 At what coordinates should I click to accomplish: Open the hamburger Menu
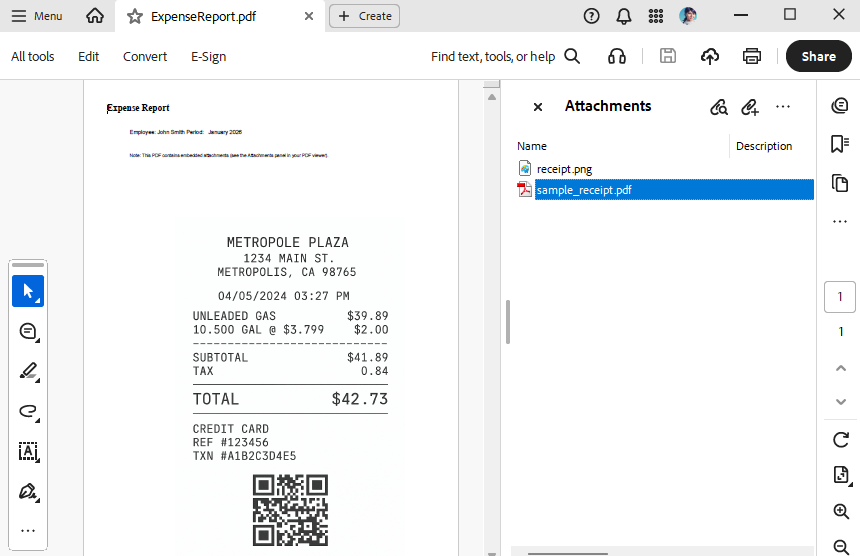pyautogui.click(x=37, y=16)
